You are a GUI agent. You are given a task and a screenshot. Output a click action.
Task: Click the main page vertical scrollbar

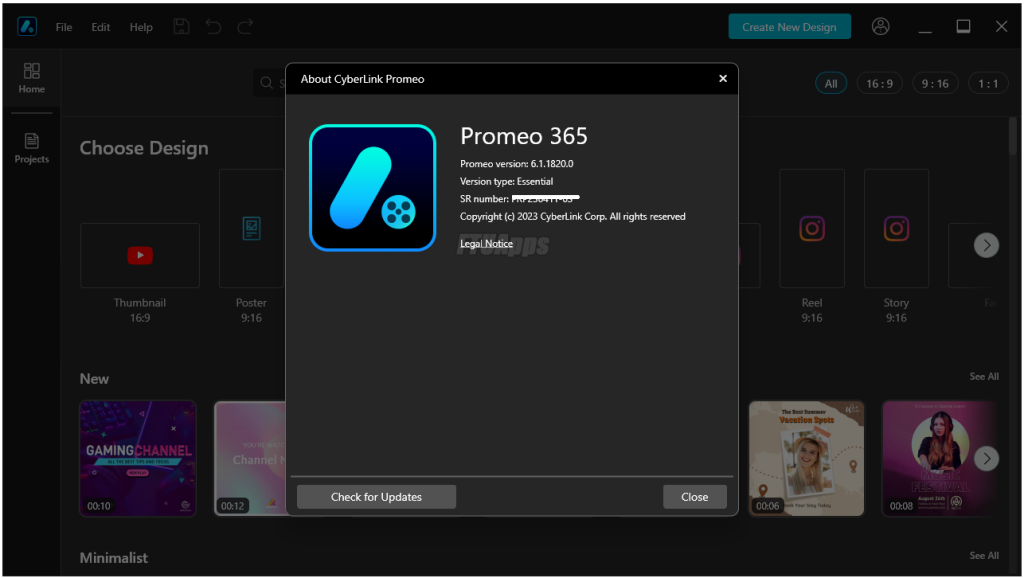click(1013, 136)
